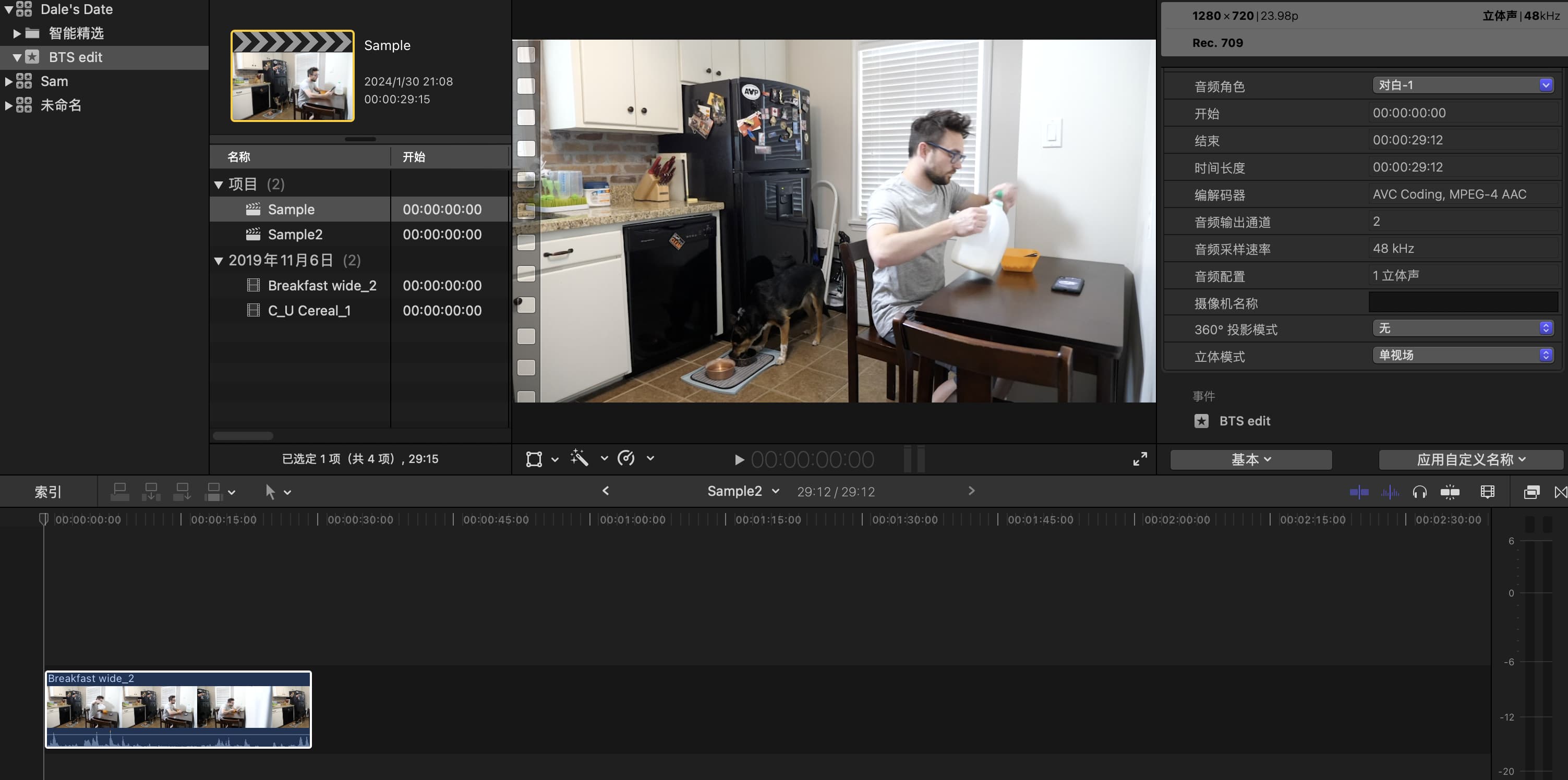This screenshot has width=1568, height=780.
Task: Collapse the BTS edit event
Action: [x=17, y=57]
